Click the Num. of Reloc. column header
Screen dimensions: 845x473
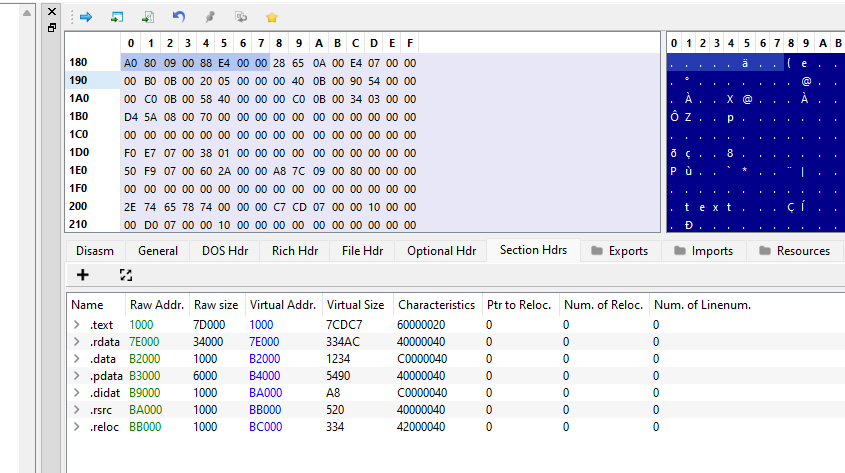click(x=604, y=305)
